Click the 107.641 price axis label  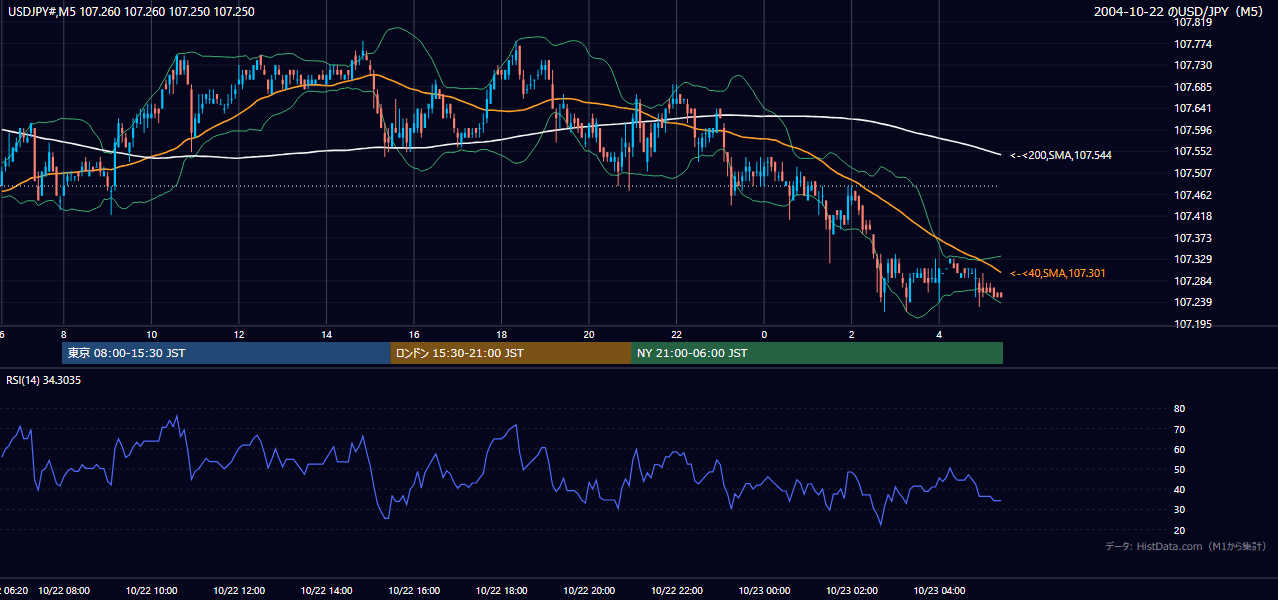click(x=1193, y=109)
